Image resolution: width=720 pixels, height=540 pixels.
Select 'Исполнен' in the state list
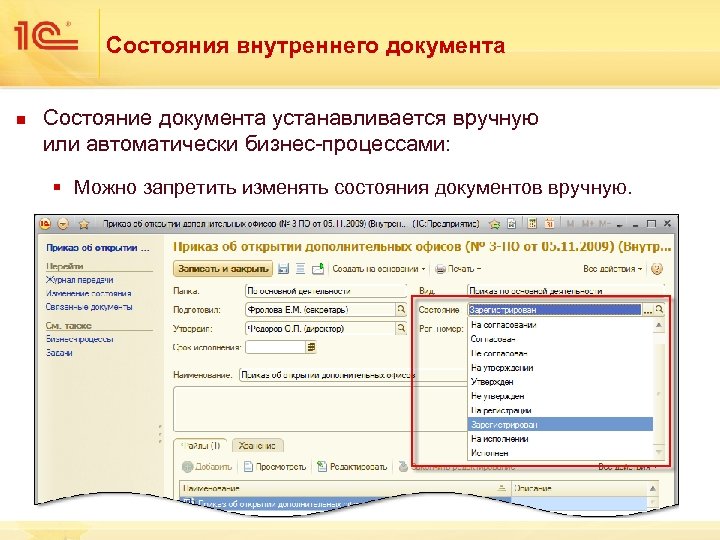560,453
